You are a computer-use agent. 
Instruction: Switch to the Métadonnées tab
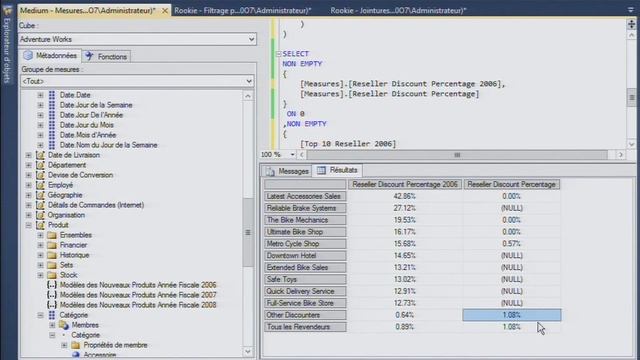[51, 56]
